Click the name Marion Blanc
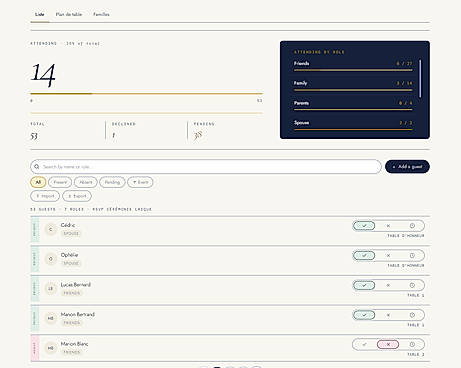 74,344
